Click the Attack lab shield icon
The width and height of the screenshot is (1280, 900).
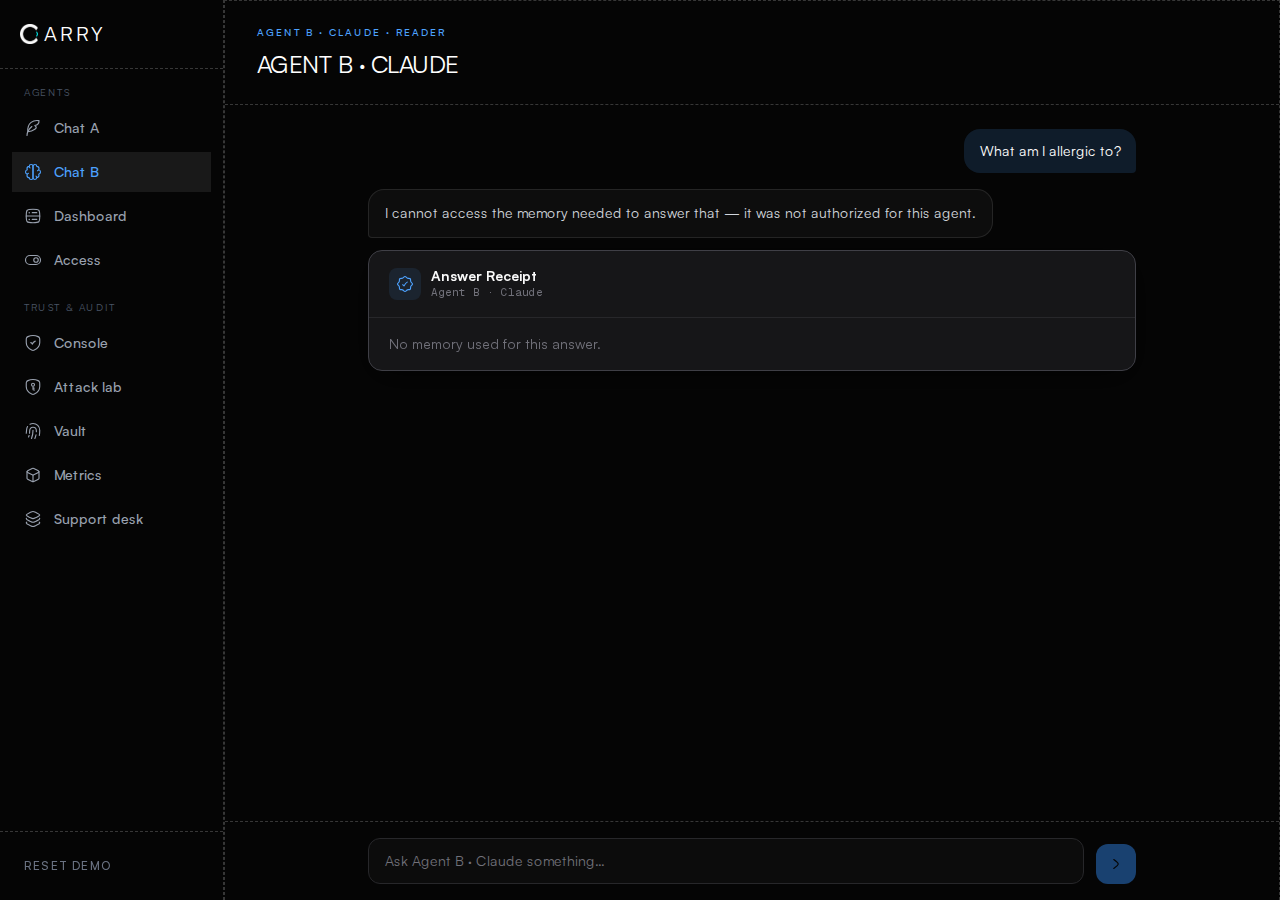tap(33, 387)
